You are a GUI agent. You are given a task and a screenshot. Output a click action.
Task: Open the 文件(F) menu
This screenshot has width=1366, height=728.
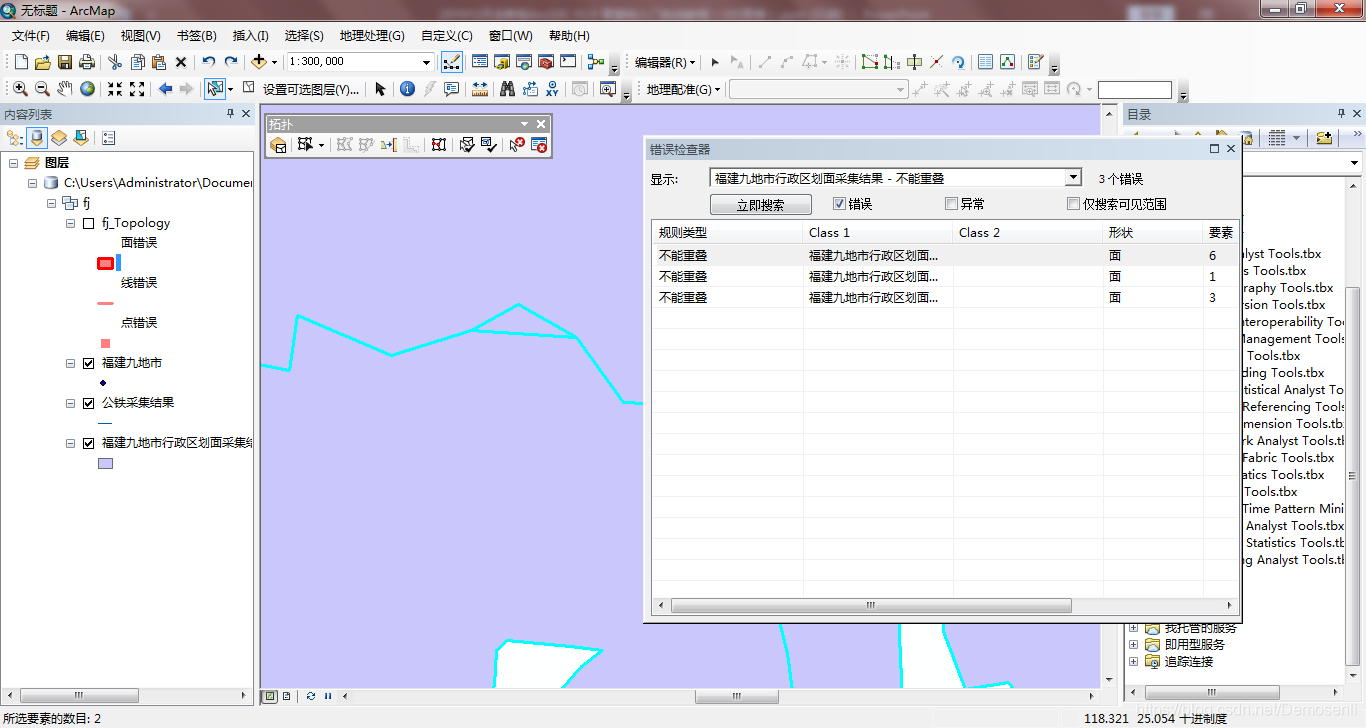[x=31, y=35]
